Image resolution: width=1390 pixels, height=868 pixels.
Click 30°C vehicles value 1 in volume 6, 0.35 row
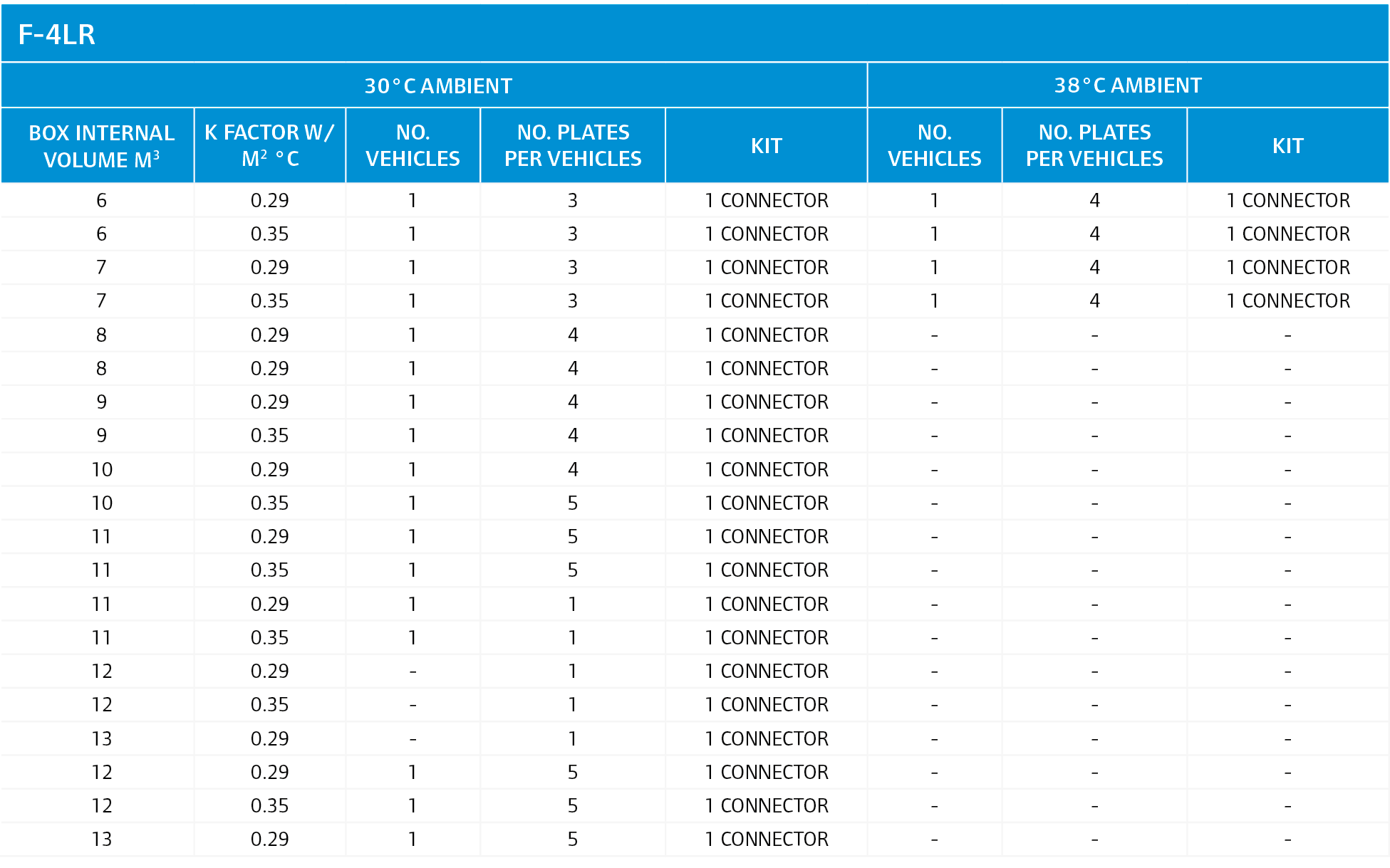(x=413, y=234)
